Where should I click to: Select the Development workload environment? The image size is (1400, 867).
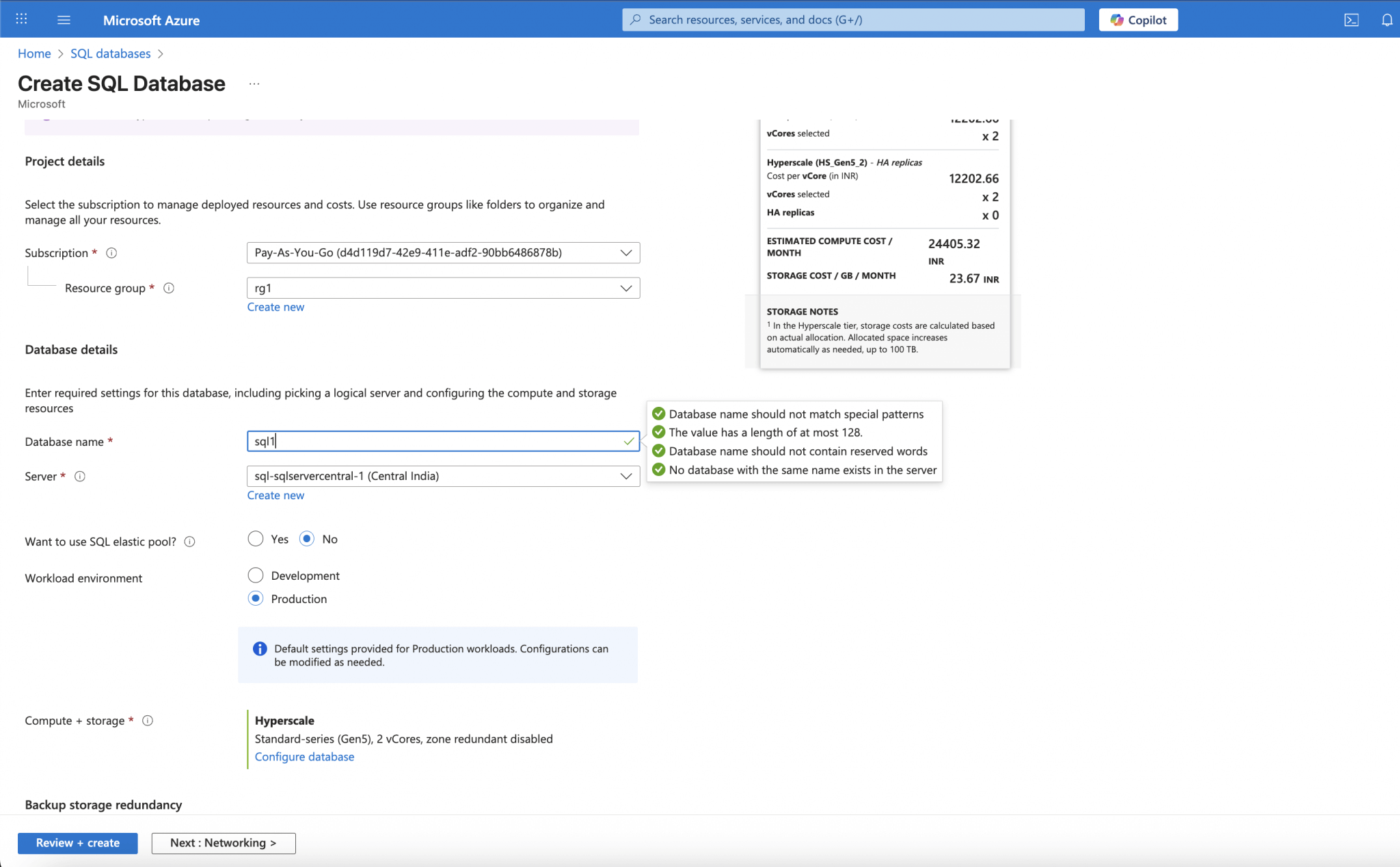point(255,575)
